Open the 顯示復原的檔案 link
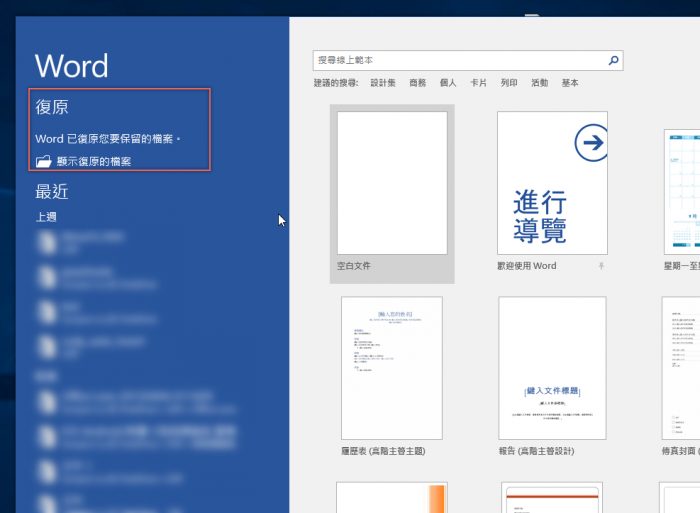The image size is (700, 513). coord(94,162)
